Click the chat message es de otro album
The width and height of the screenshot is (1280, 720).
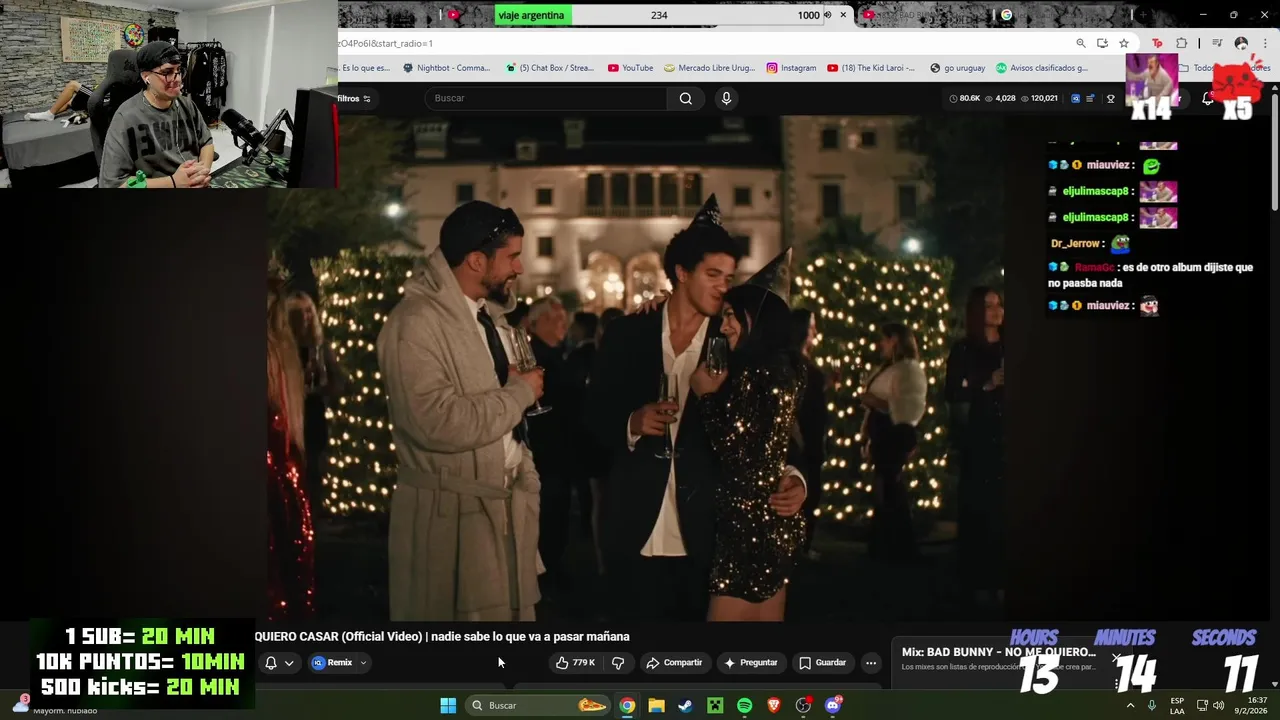pyautogui.click(x=1150, y=275)
